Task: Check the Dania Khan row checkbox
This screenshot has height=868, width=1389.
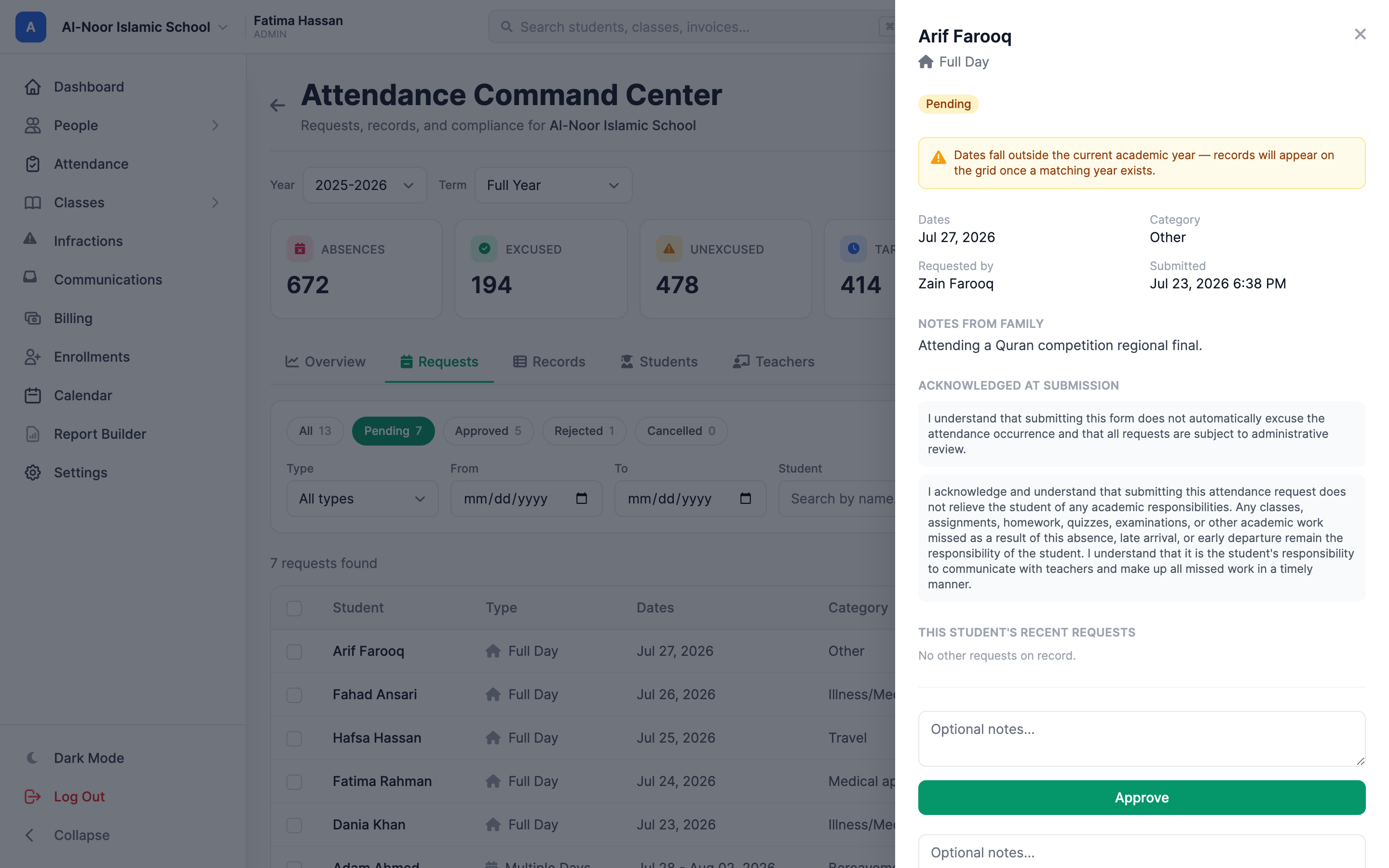Action: (295, 825)
